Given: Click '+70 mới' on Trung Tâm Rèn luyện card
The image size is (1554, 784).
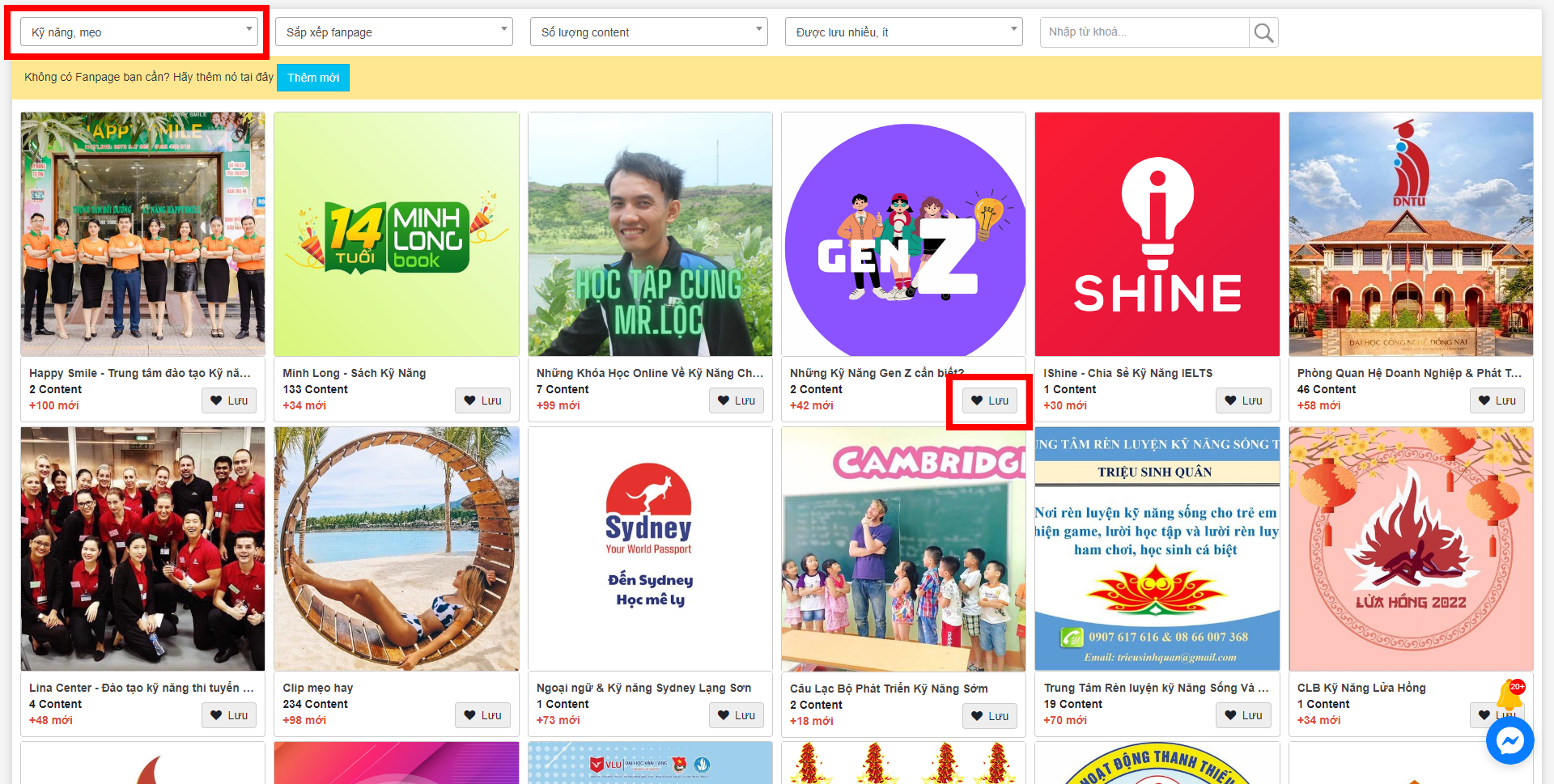Looking at the screenshot, I should coord(1065,720).
